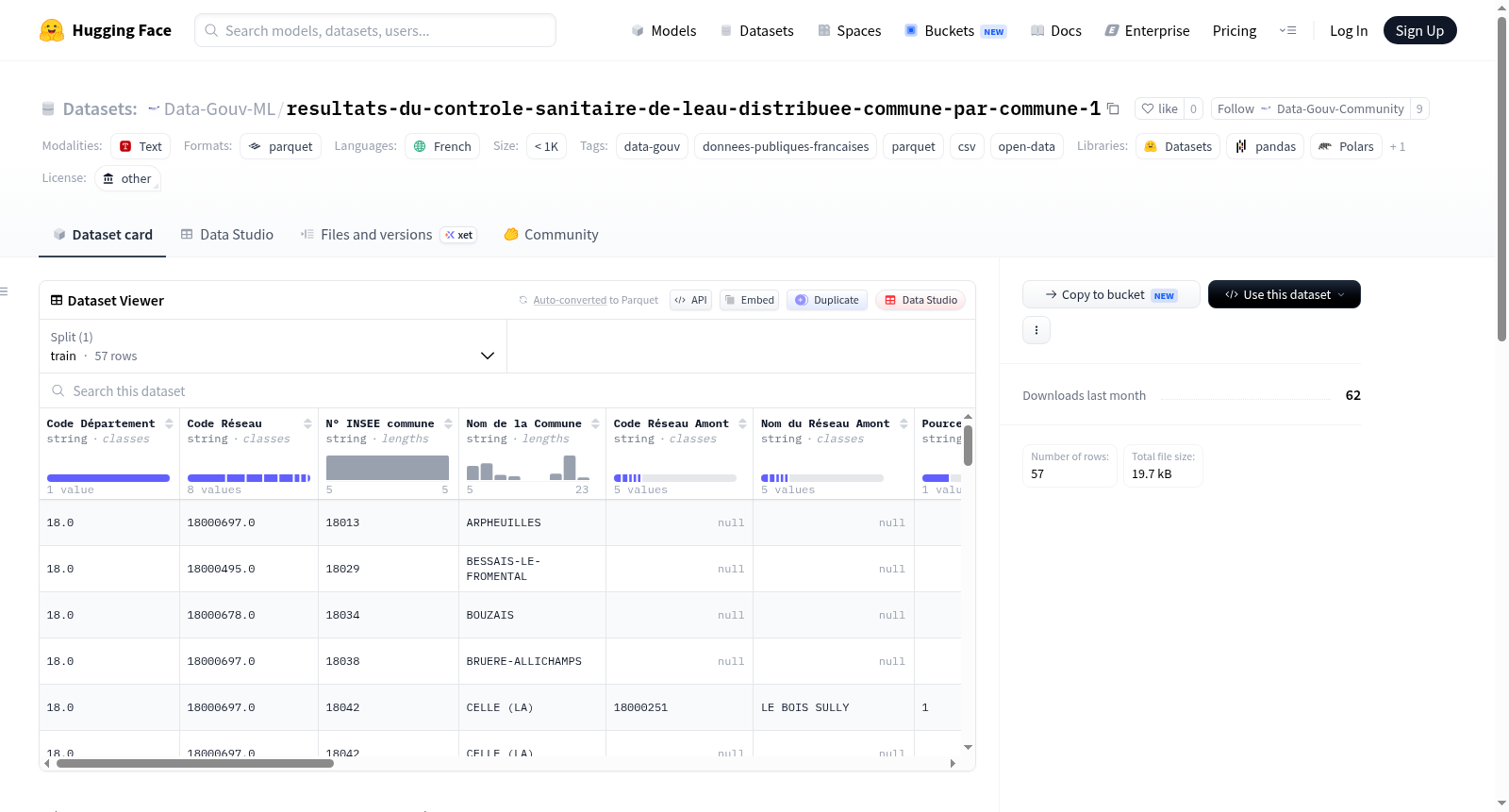The width and height of the screenshot is (1509, 812).
Task: Focus the Search models, datasets, users field
Action: pos(375,30)
